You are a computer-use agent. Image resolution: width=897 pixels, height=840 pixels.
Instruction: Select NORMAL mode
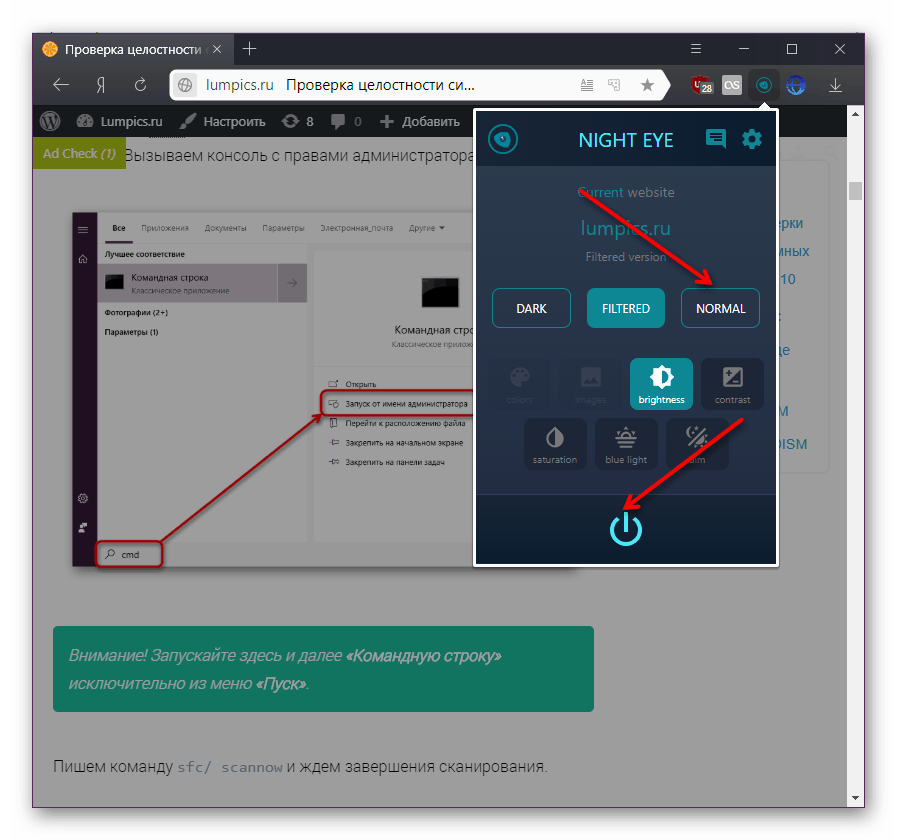pos(720,308)
